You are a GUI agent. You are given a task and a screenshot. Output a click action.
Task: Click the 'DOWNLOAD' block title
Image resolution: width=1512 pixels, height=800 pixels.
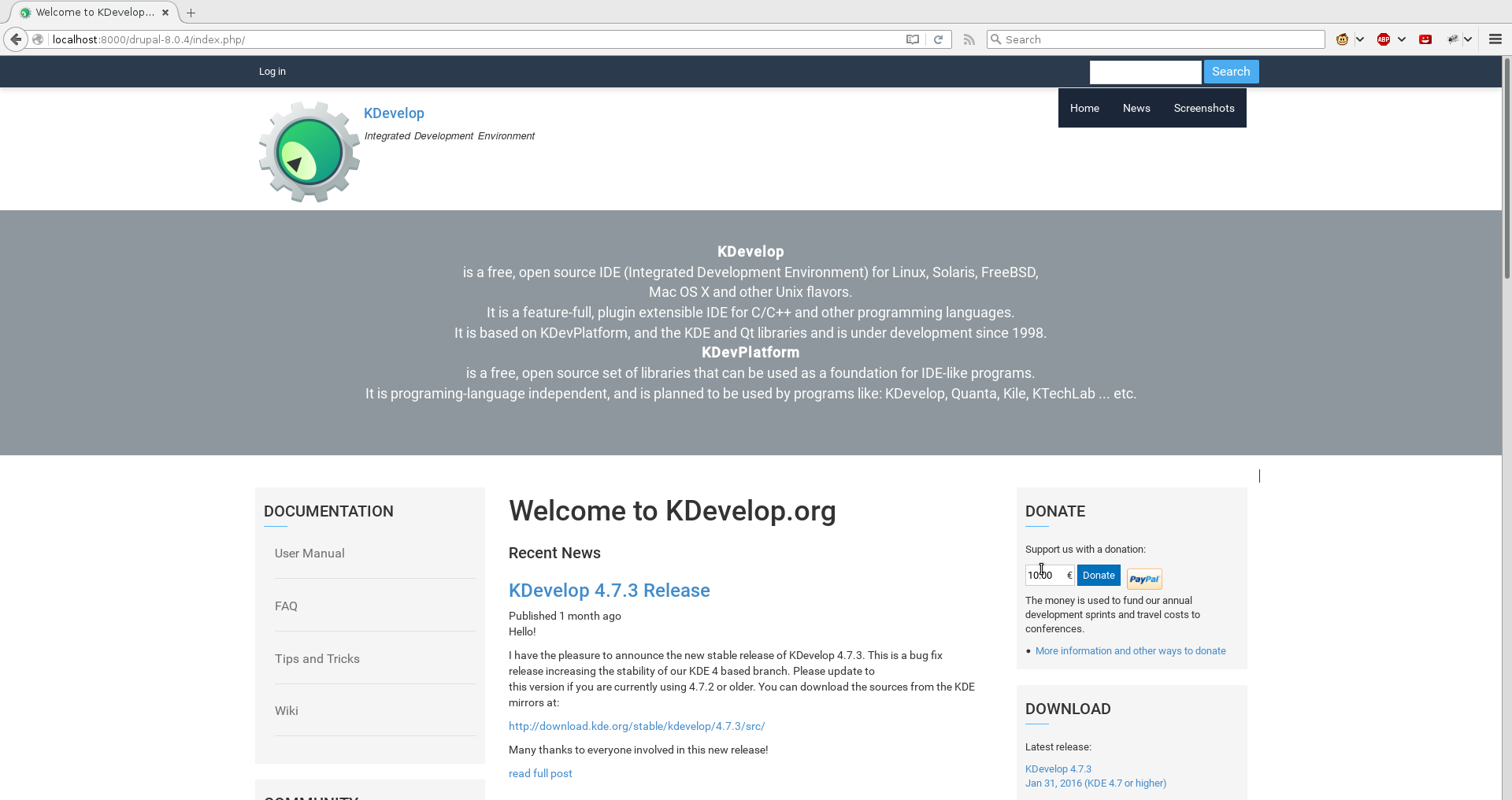(x=1068, y=709)
